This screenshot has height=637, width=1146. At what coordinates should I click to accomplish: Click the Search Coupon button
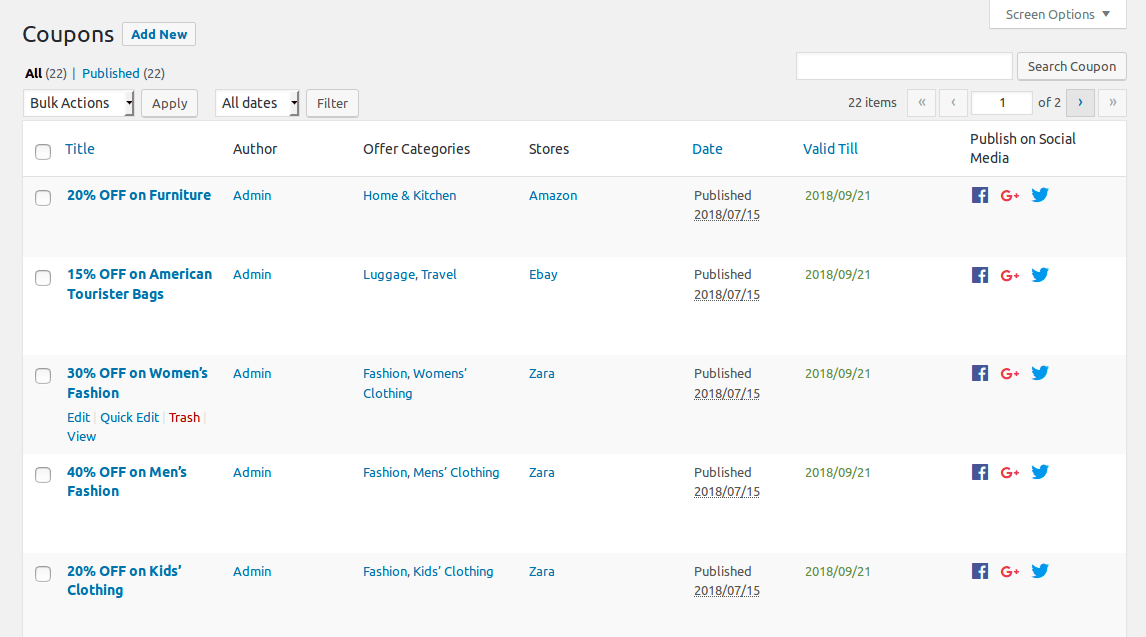tap(1071, 66)
